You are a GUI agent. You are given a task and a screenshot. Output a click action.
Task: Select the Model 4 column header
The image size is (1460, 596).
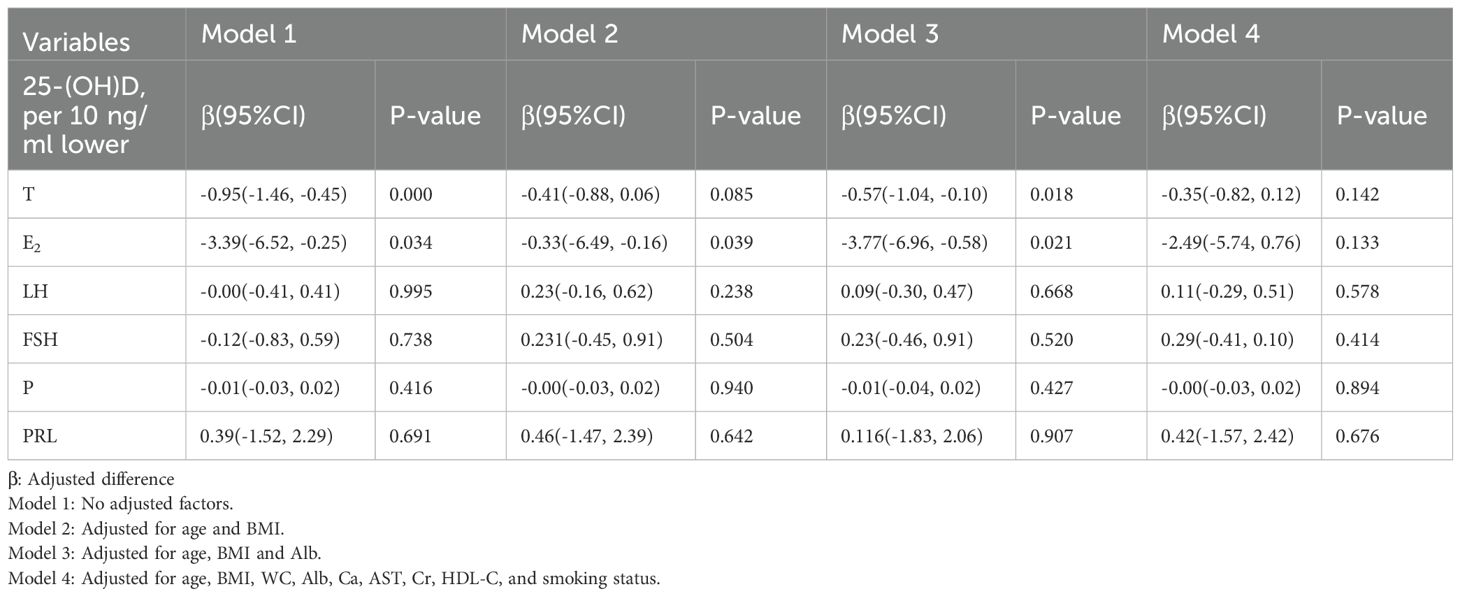[1210, 33]
